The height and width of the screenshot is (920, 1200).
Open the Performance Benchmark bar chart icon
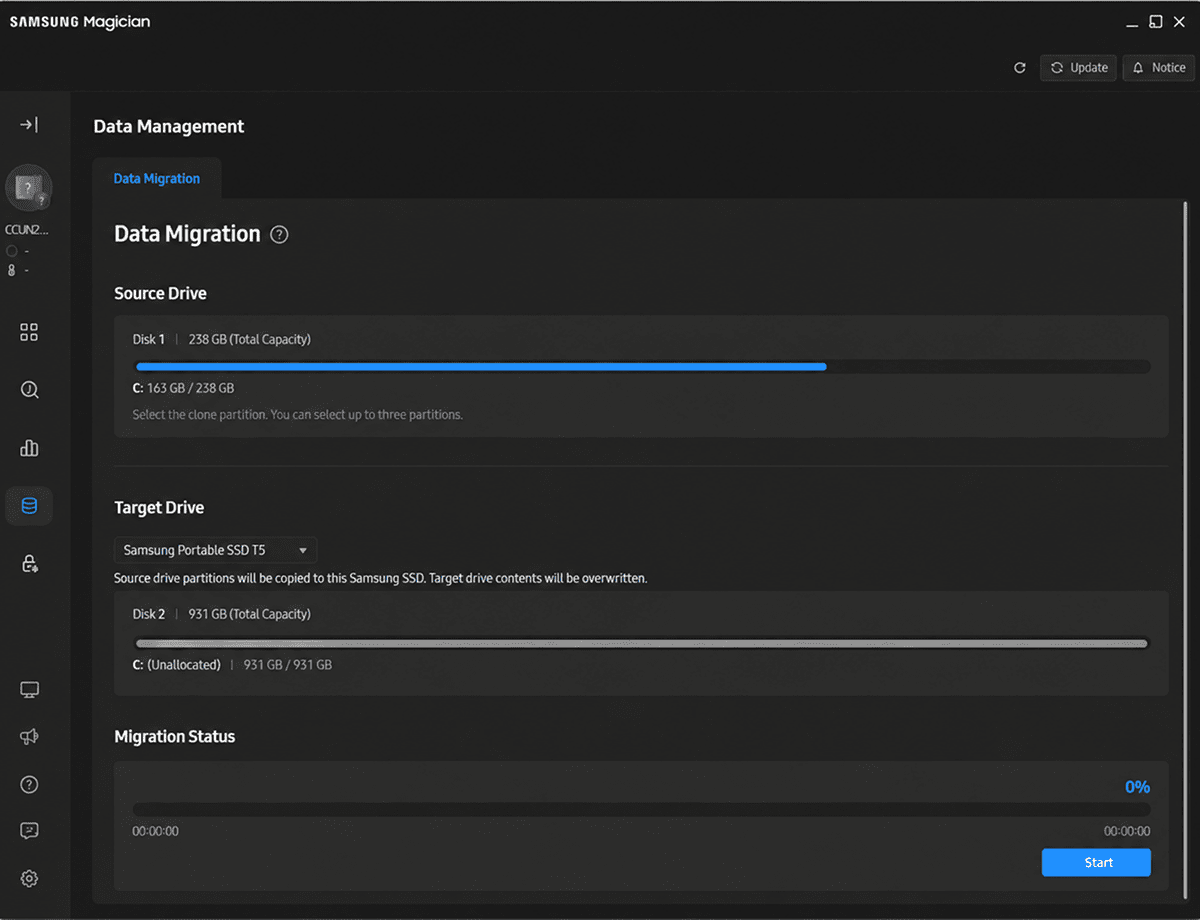point(29,448)
